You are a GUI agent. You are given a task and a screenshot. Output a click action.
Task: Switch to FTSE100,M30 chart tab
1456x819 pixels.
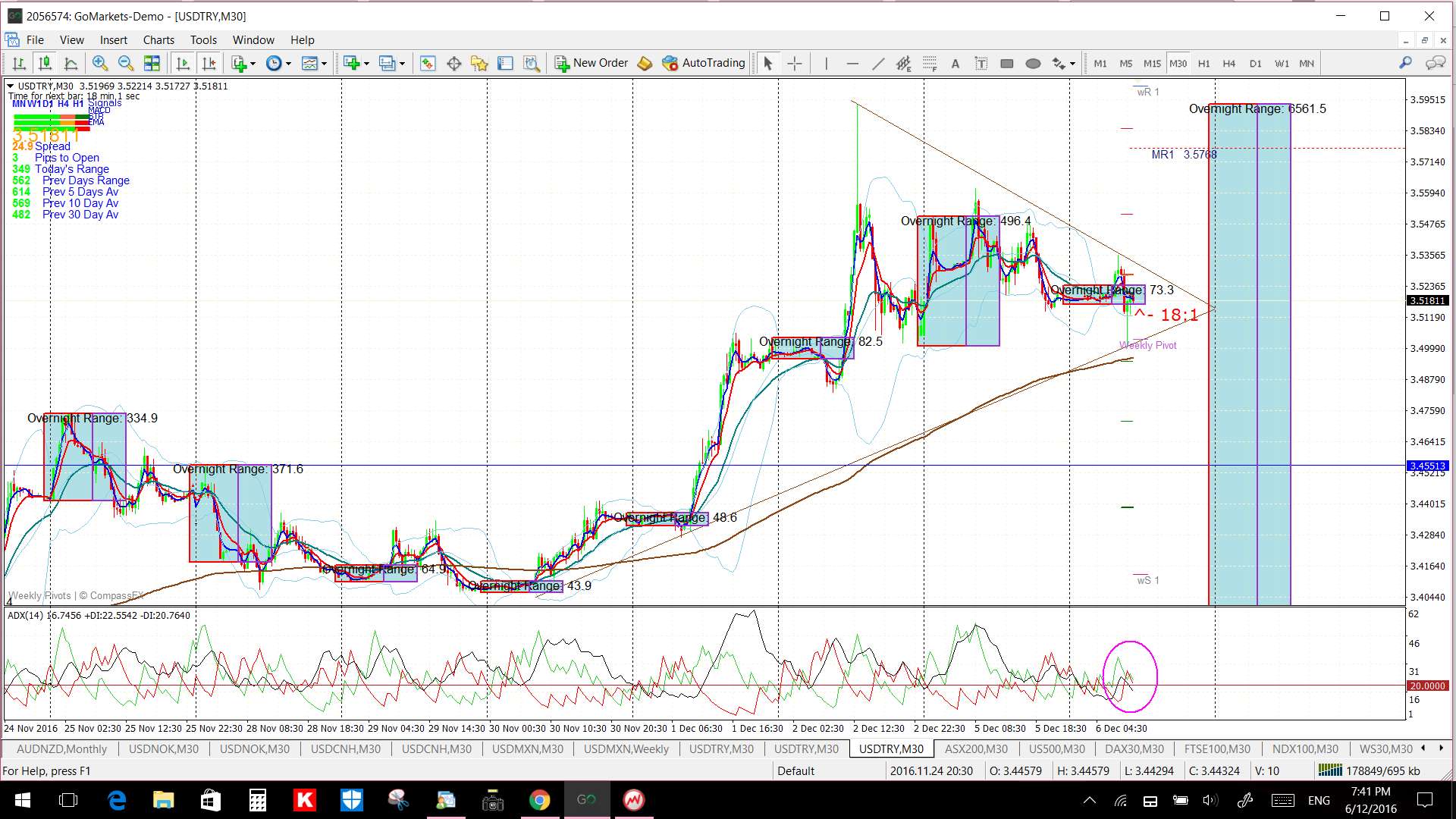tap(1217, 749)
